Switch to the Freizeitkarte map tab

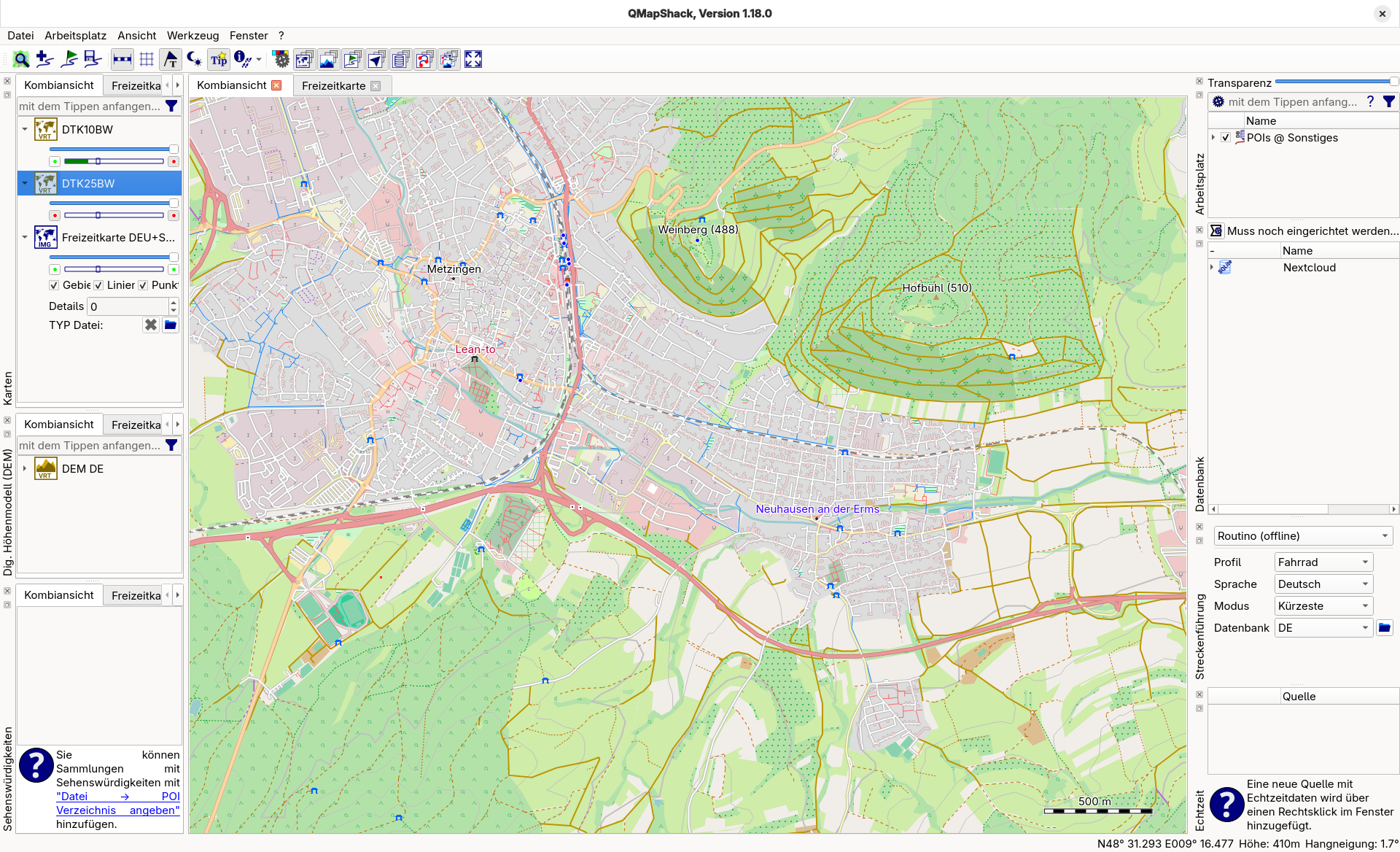tap(333, 86)
